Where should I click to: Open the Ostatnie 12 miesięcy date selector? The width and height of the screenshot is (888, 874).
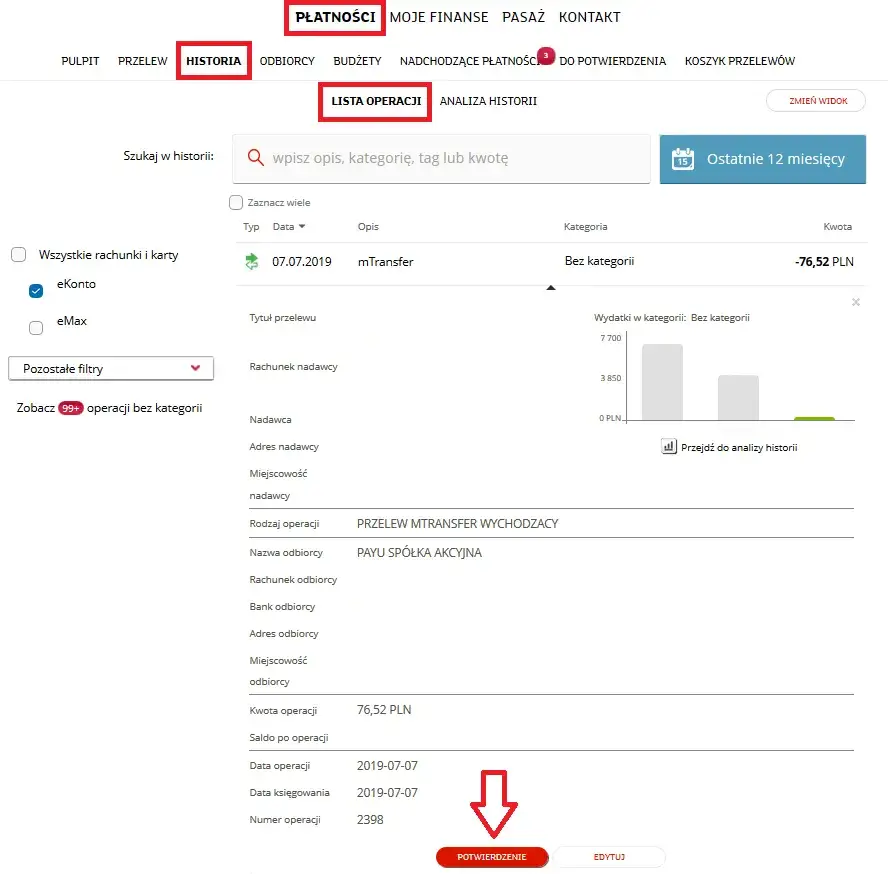coord(762,159)
